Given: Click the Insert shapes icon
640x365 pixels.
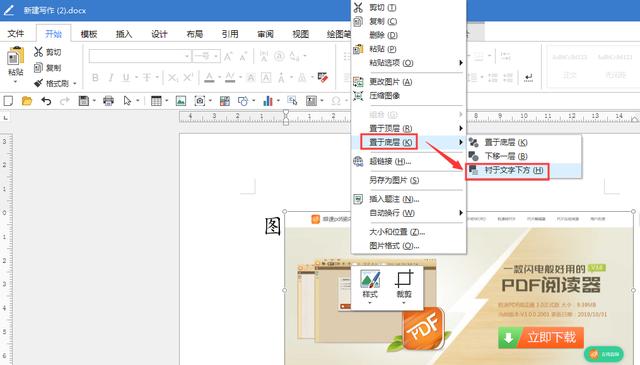Looking at the screenshot, I should click(243, 100).
